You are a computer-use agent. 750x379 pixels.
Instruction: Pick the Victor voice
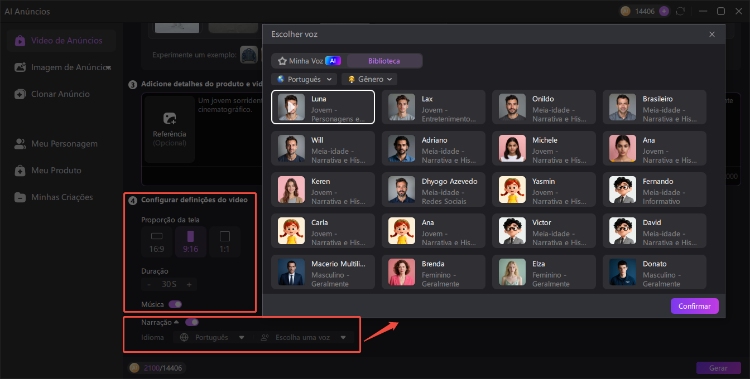tap(544, 231)
